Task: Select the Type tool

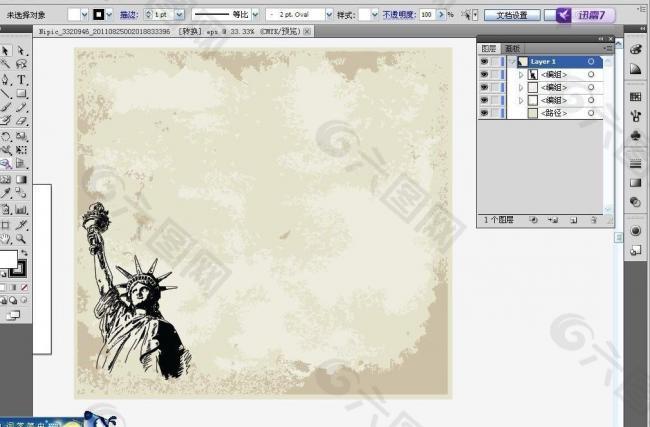Action: coord(21,79)
